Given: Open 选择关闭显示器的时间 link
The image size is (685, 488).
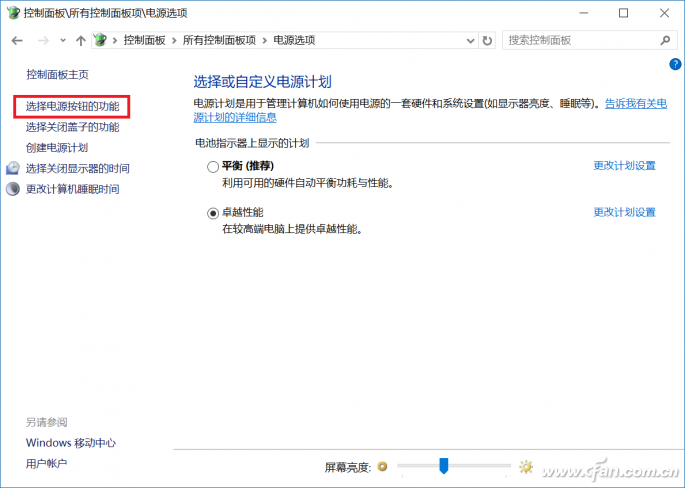Looking at the screenshot, I should click(x=78, y=168).
